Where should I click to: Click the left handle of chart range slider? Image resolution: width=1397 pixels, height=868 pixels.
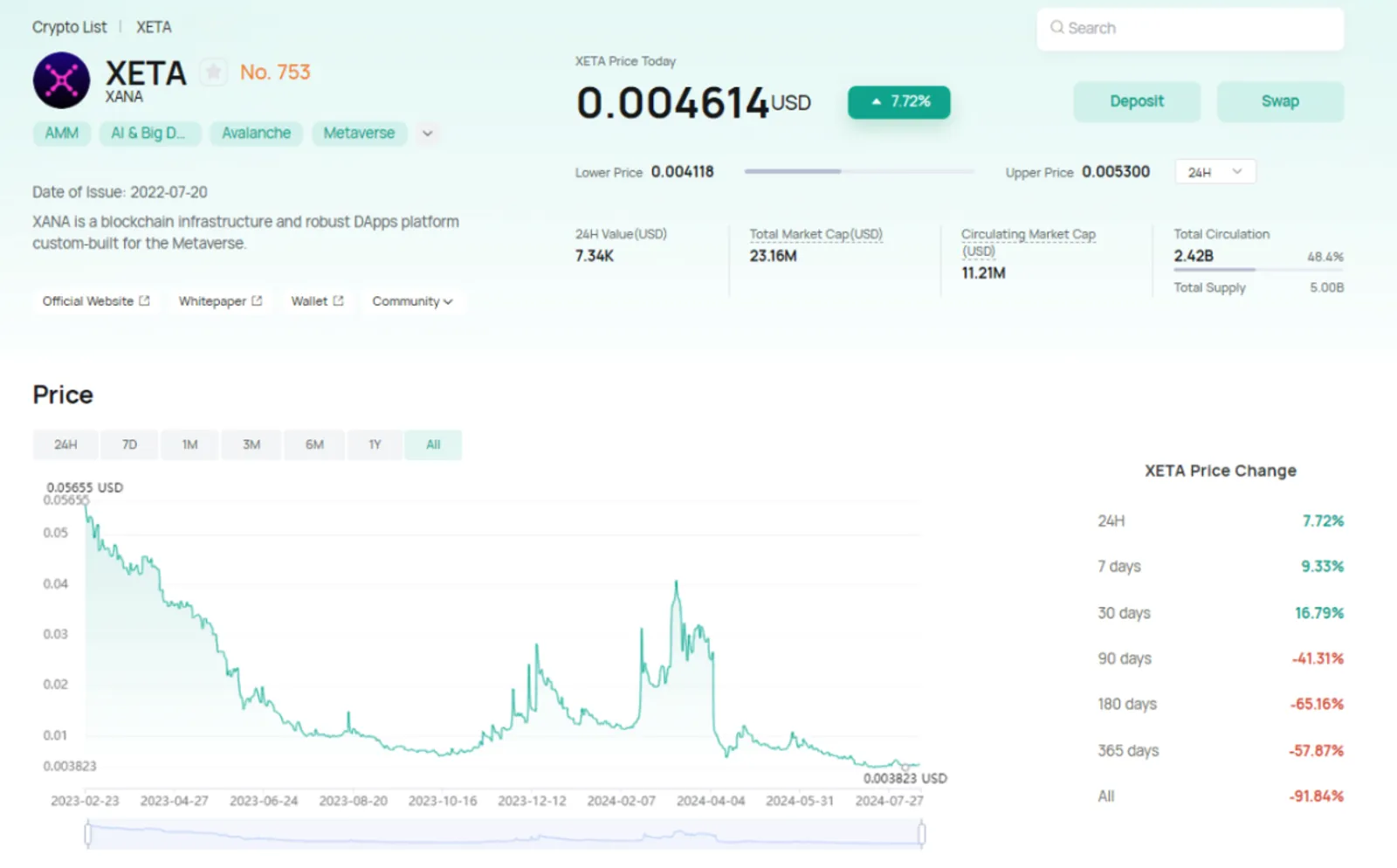point(88,834)
